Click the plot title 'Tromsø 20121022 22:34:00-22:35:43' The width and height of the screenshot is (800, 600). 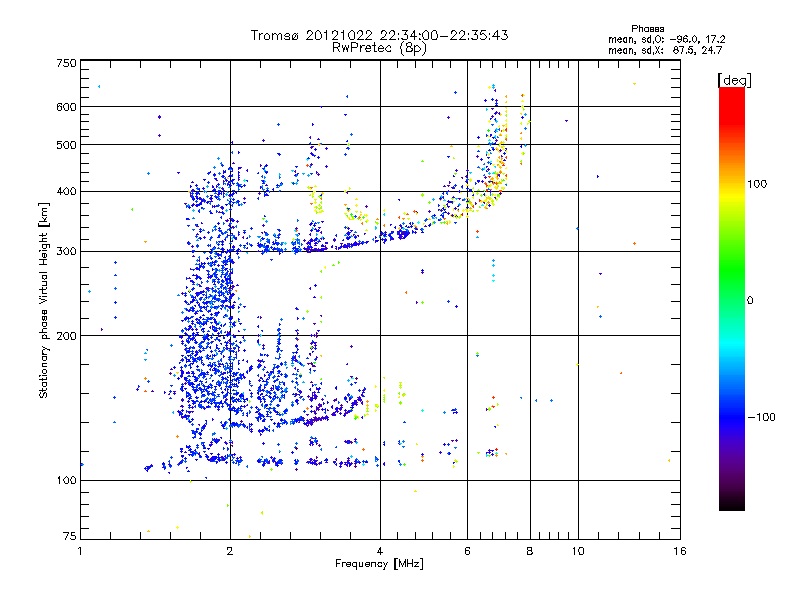pyautogui.click(x=380, y=35)
